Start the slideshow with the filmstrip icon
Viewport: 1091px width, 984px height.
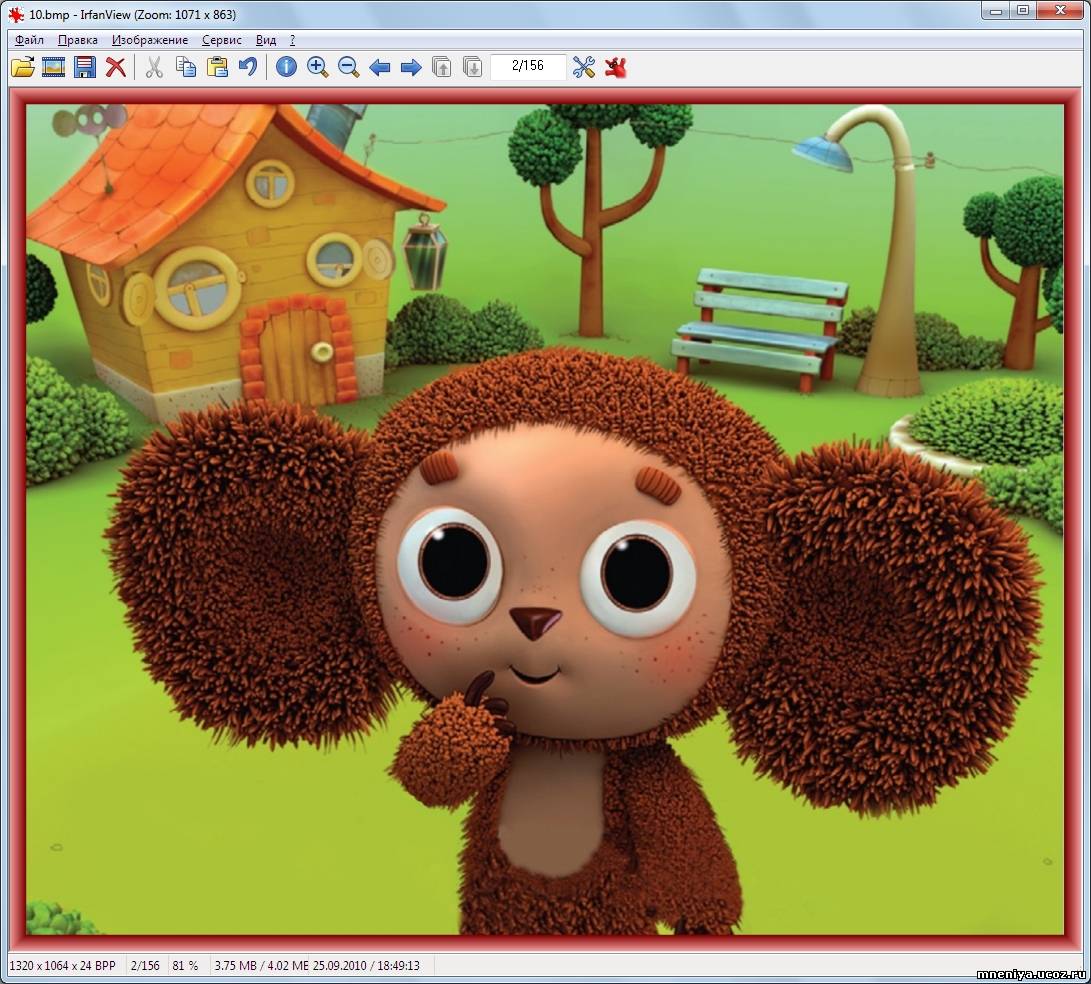tap(54, 67)
